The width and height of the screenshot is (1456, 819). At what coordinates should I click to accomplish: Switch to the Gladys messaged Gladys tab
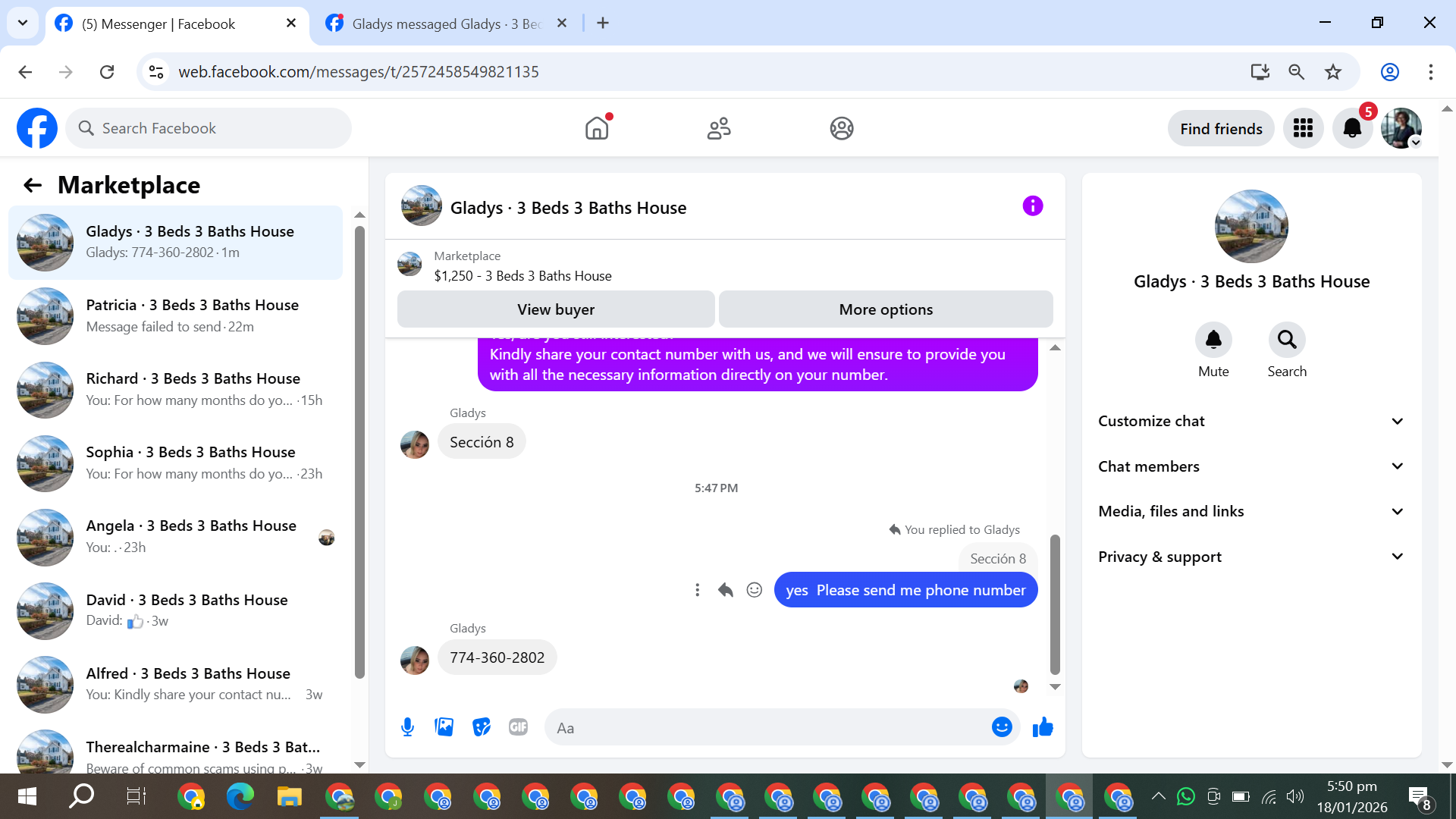(x=446, y=24)
